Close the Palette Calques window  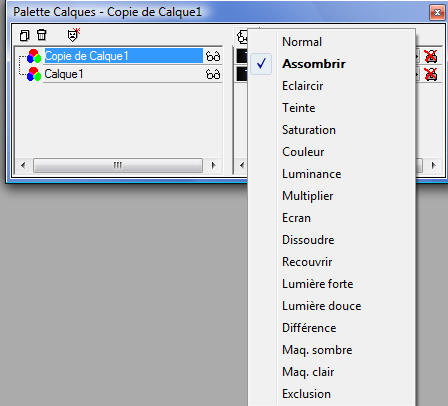coord(437,13)
